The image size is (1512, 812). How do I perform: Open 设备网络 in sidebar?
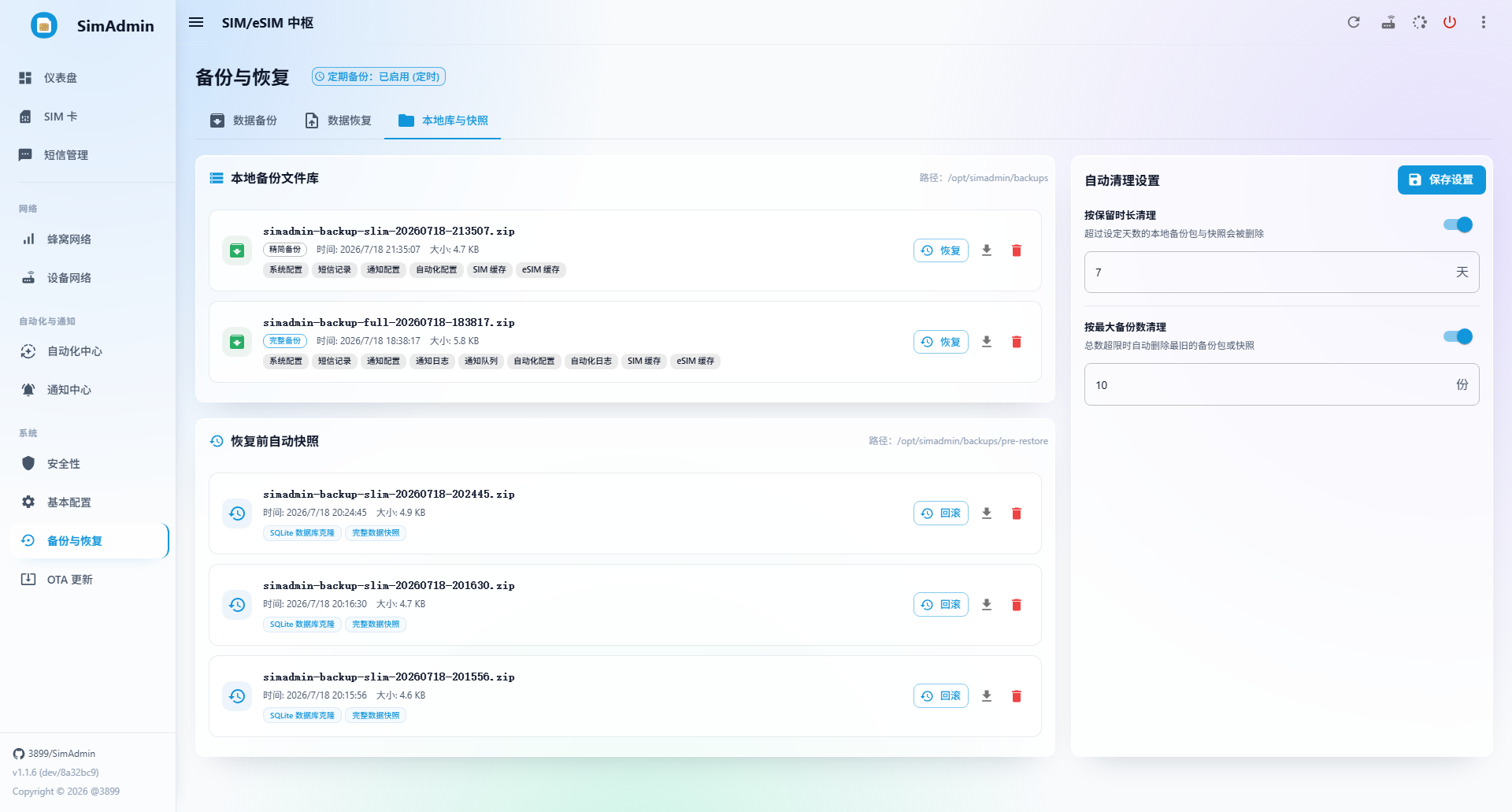pos(87,278)
